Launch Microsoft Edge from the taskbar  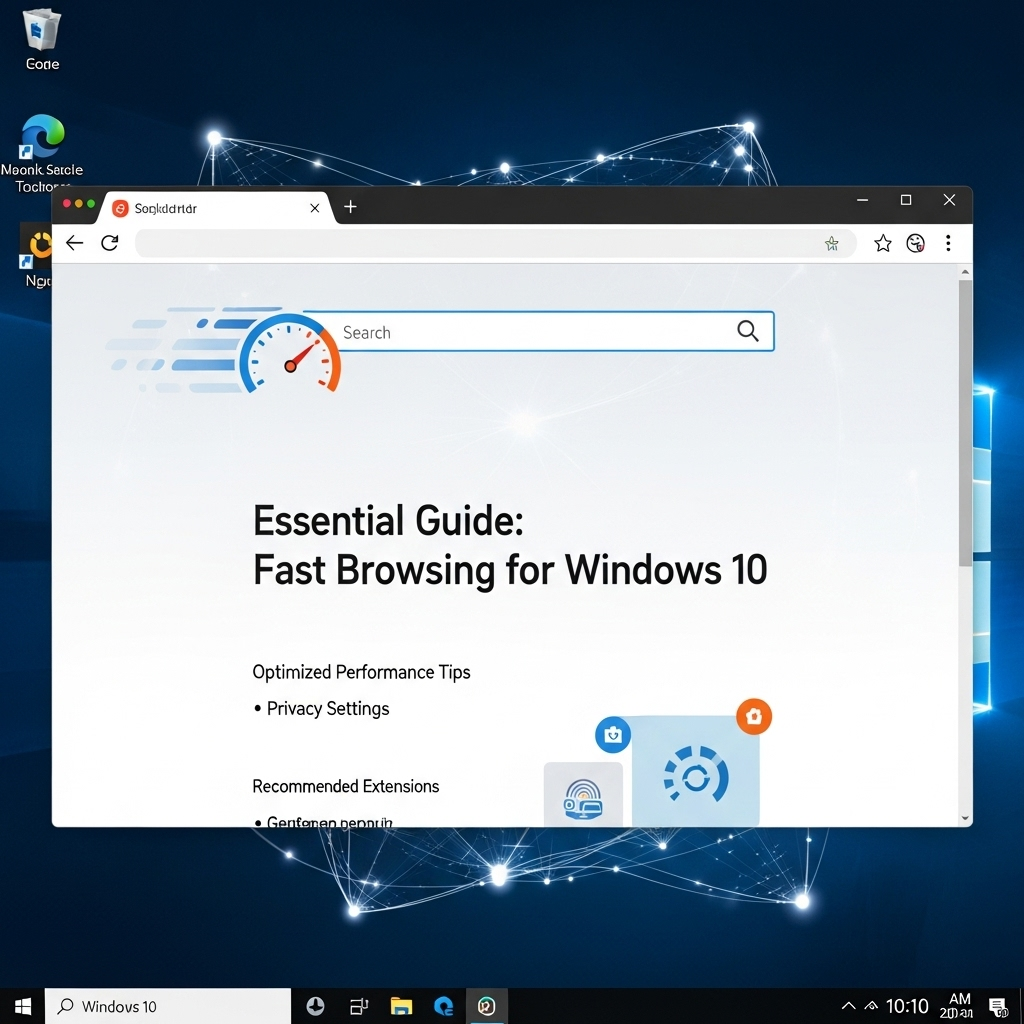click(x=444, y=1006)
